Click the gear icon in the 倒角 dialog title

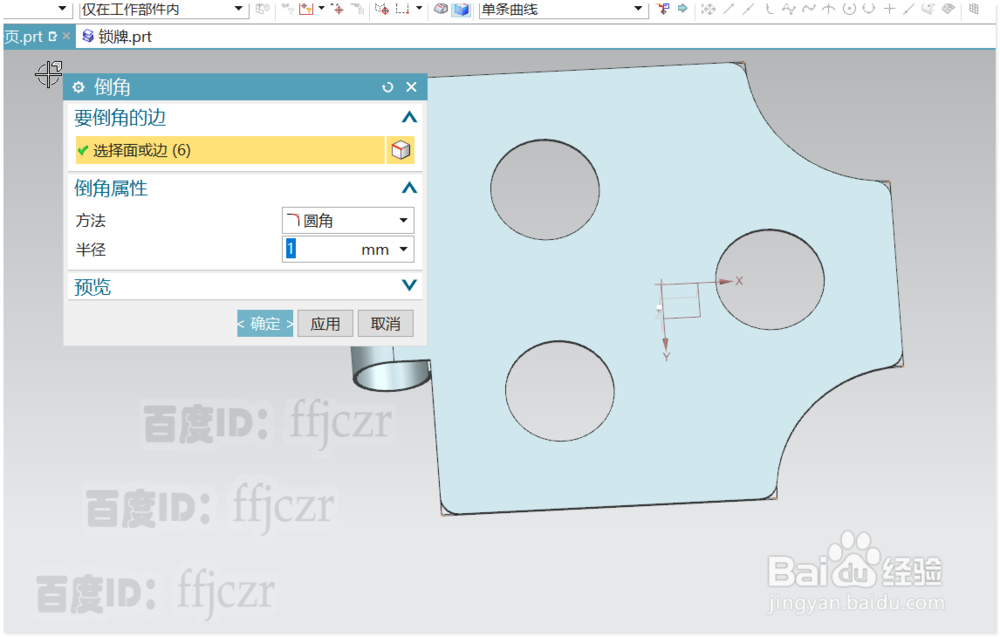(78, 87)
